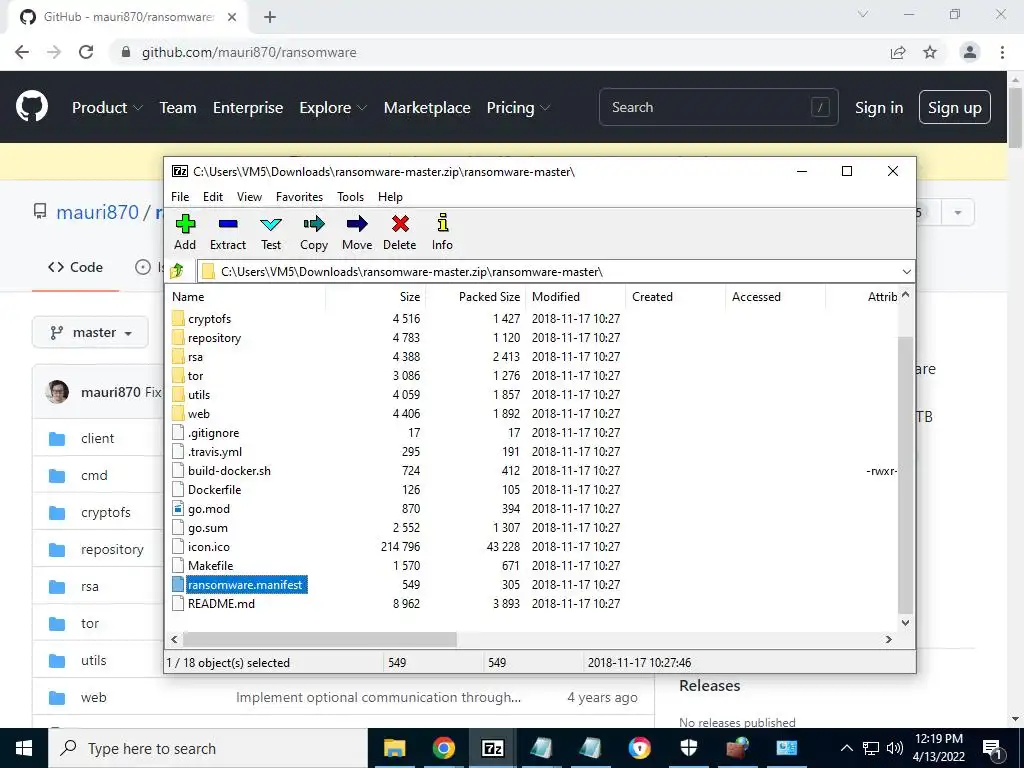Click the Copy toolbar icon

point(313,232)
